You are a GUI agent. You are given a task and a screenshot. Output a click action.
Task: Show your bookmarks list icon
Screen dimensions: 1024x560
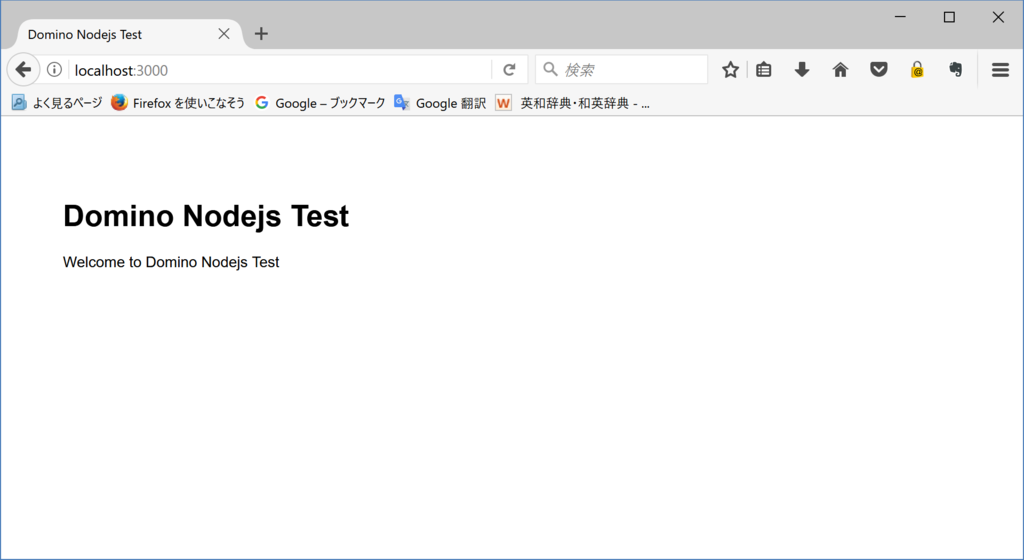[763, 70]
